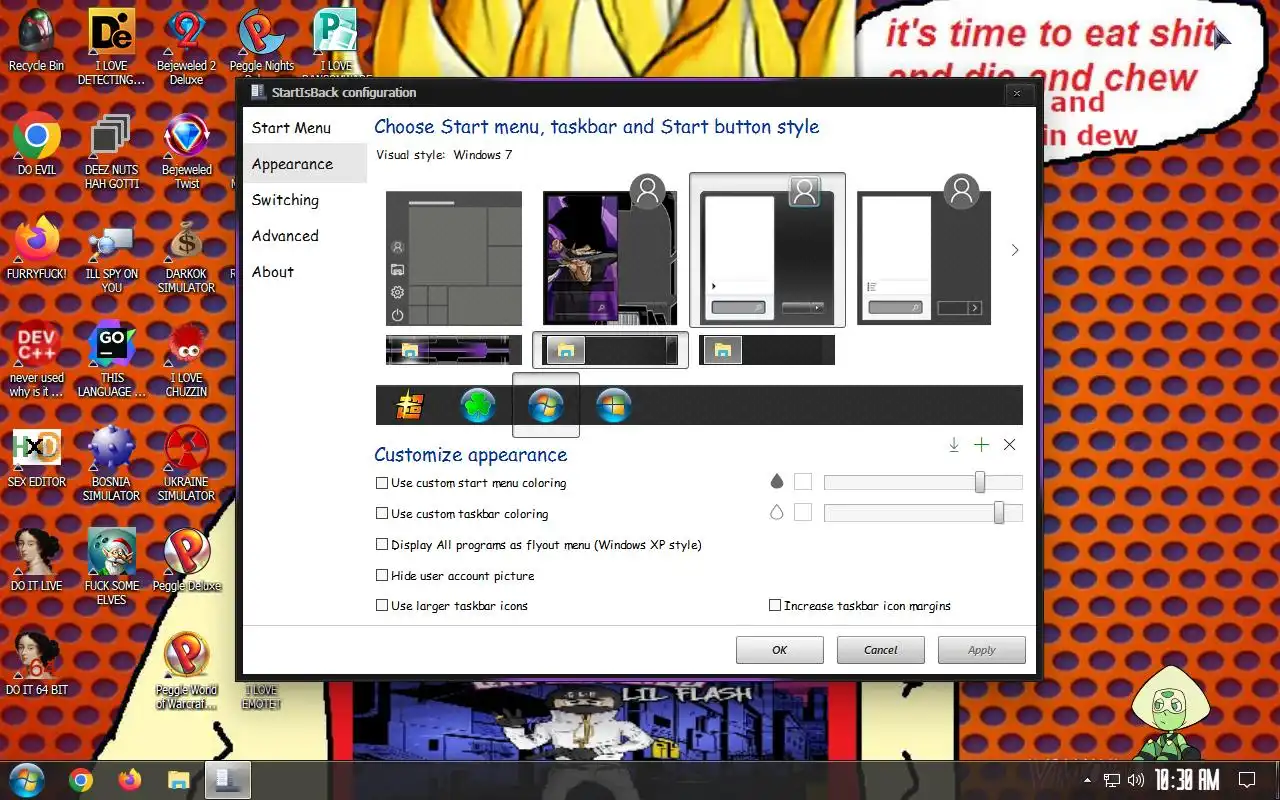The image size is (1280, 800).
Task: Select the orange logo Start button style
Action: (410, 405)
